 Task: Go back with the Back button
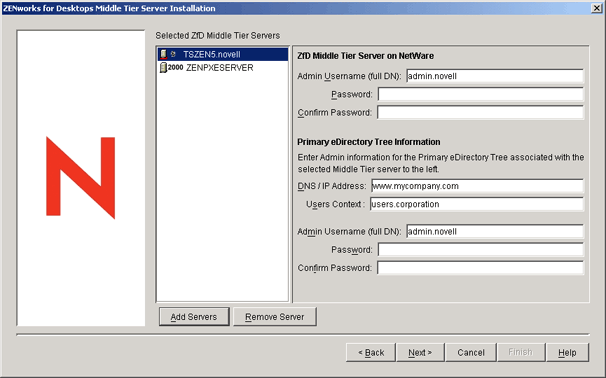(371, 352)
